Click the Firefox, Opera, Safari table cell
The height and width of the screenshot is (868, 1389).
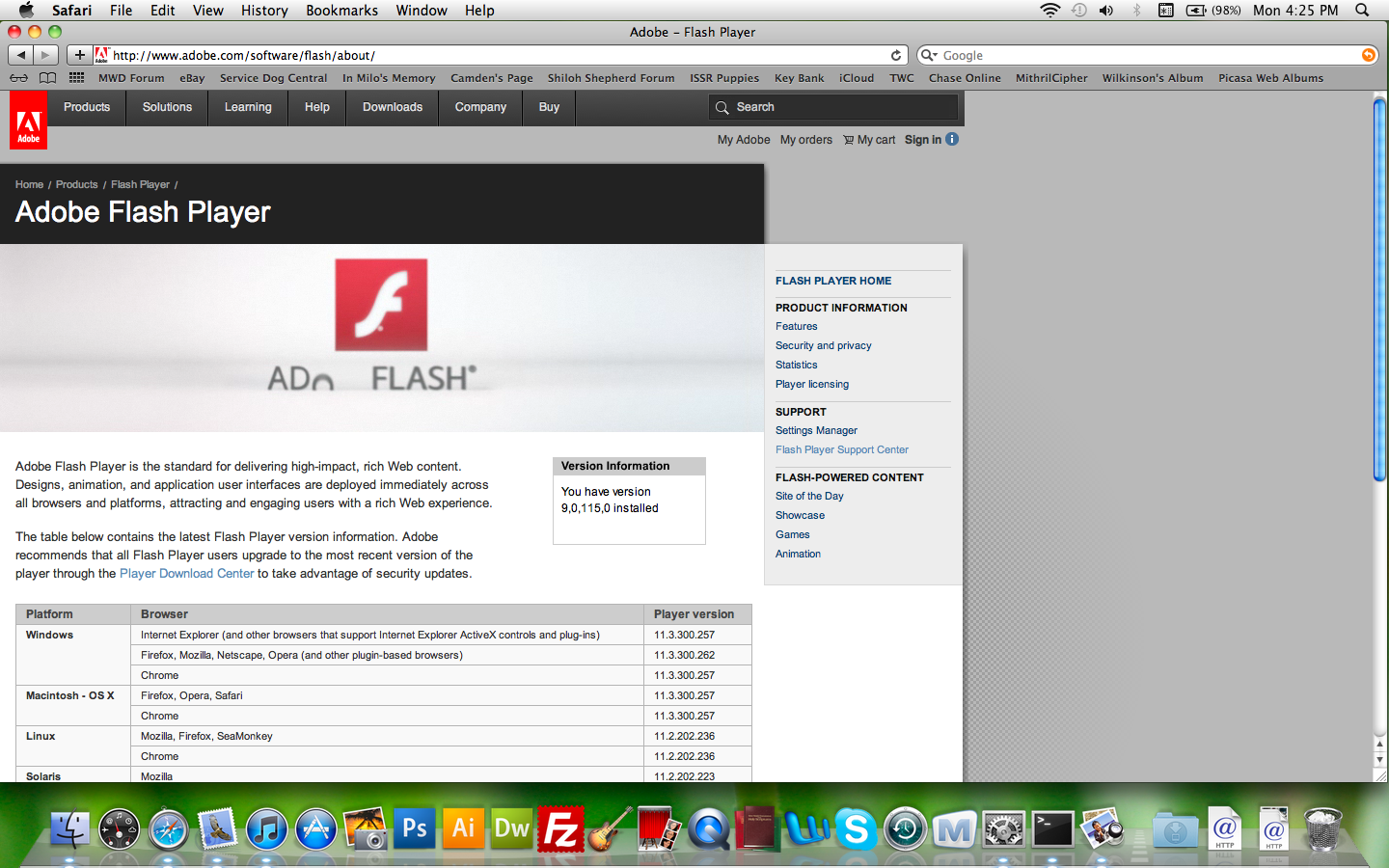tap(387, 695)
